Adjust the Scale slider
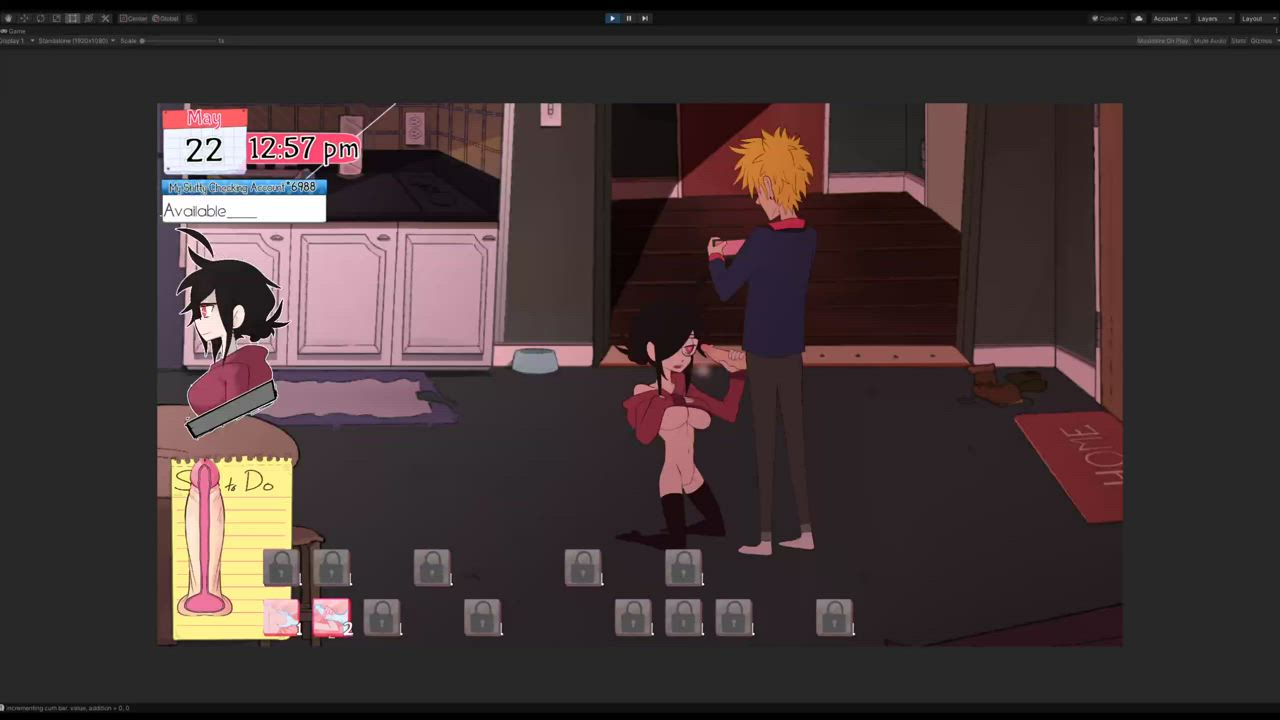Viewport: 1280px width, 720px height. [x=180, y=41]
